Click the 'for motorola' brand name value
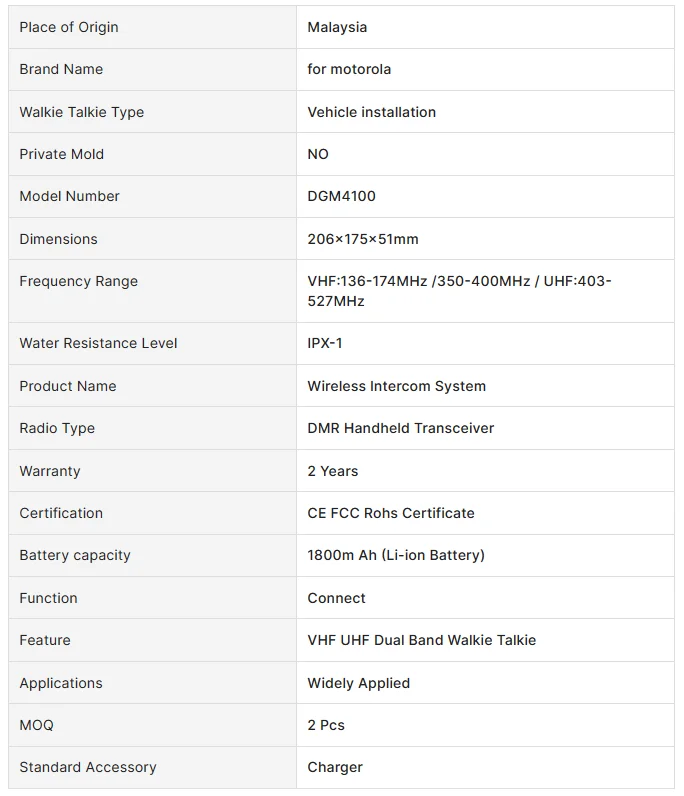Screen dimensions: 684x796 click(349, 69)
